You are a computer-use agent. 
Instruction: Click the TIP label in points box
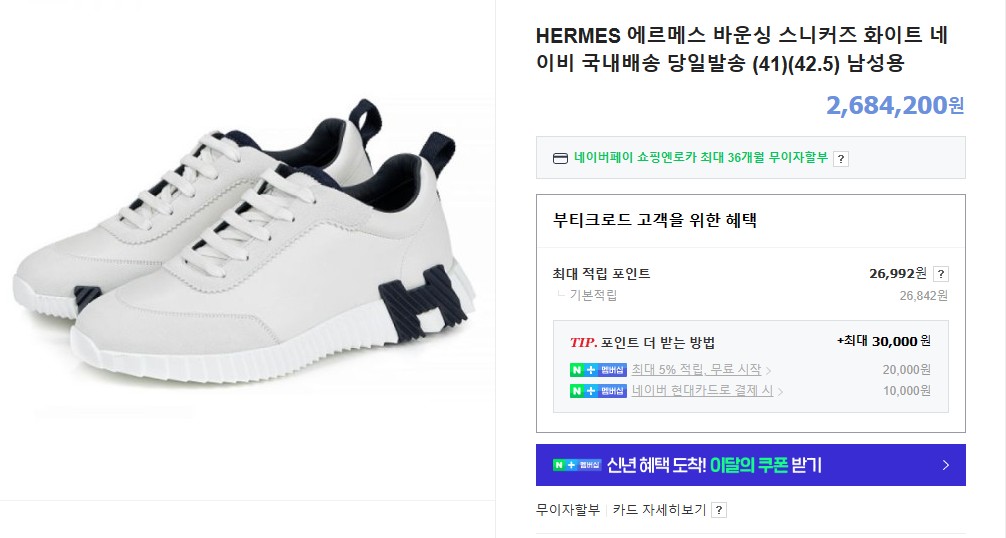point(583,342)
